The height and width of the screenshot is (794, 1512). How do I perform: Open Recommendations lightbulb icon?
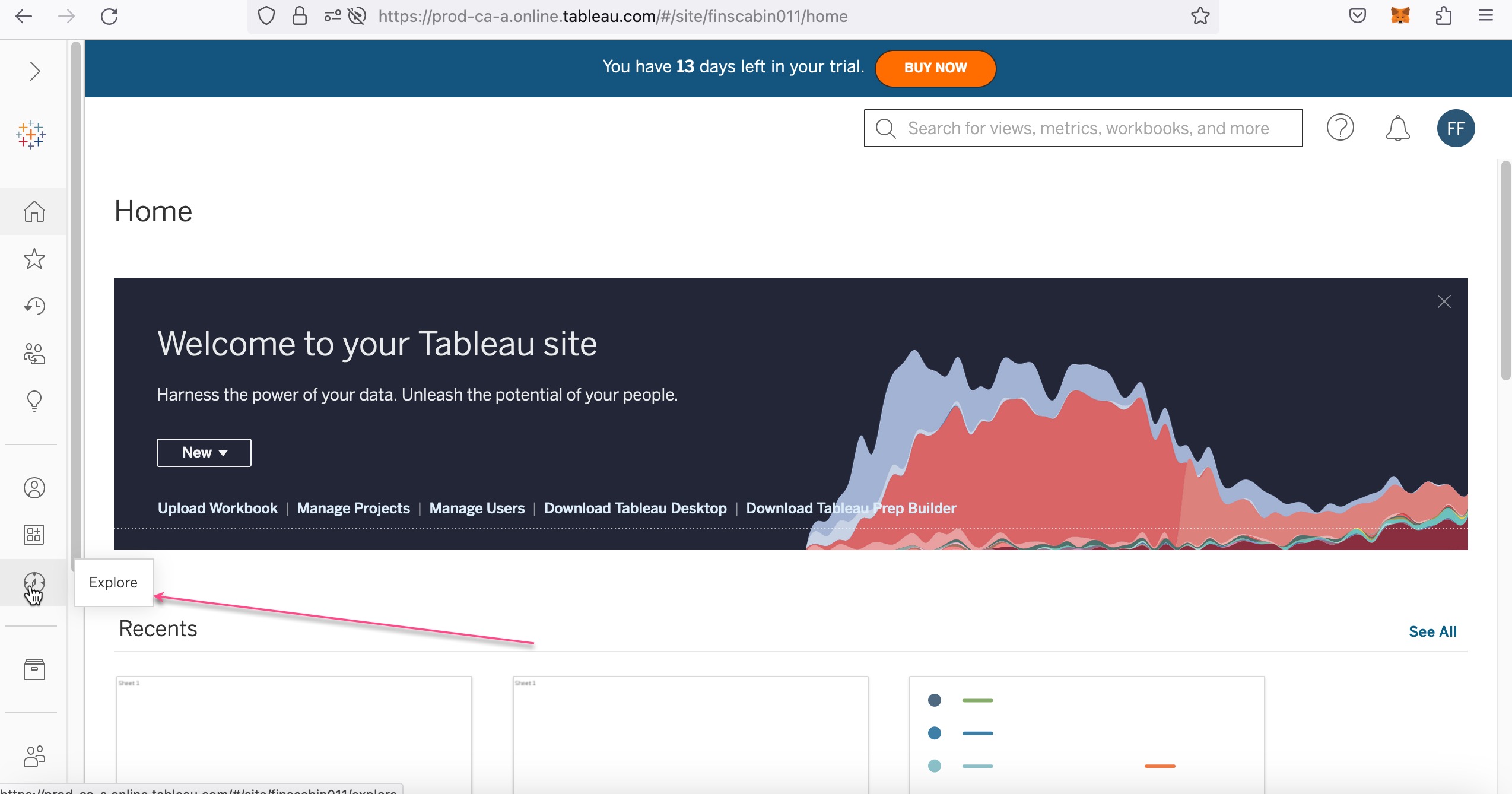pos(34,401)
